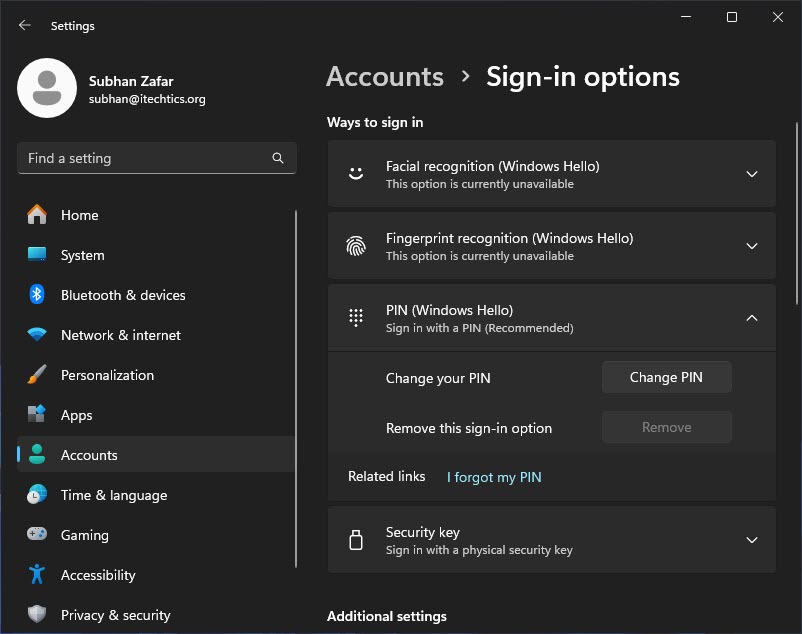Click the Wi-Fi Network icon
The height and width of the screenshot is (634, 802).
[37, 335]
